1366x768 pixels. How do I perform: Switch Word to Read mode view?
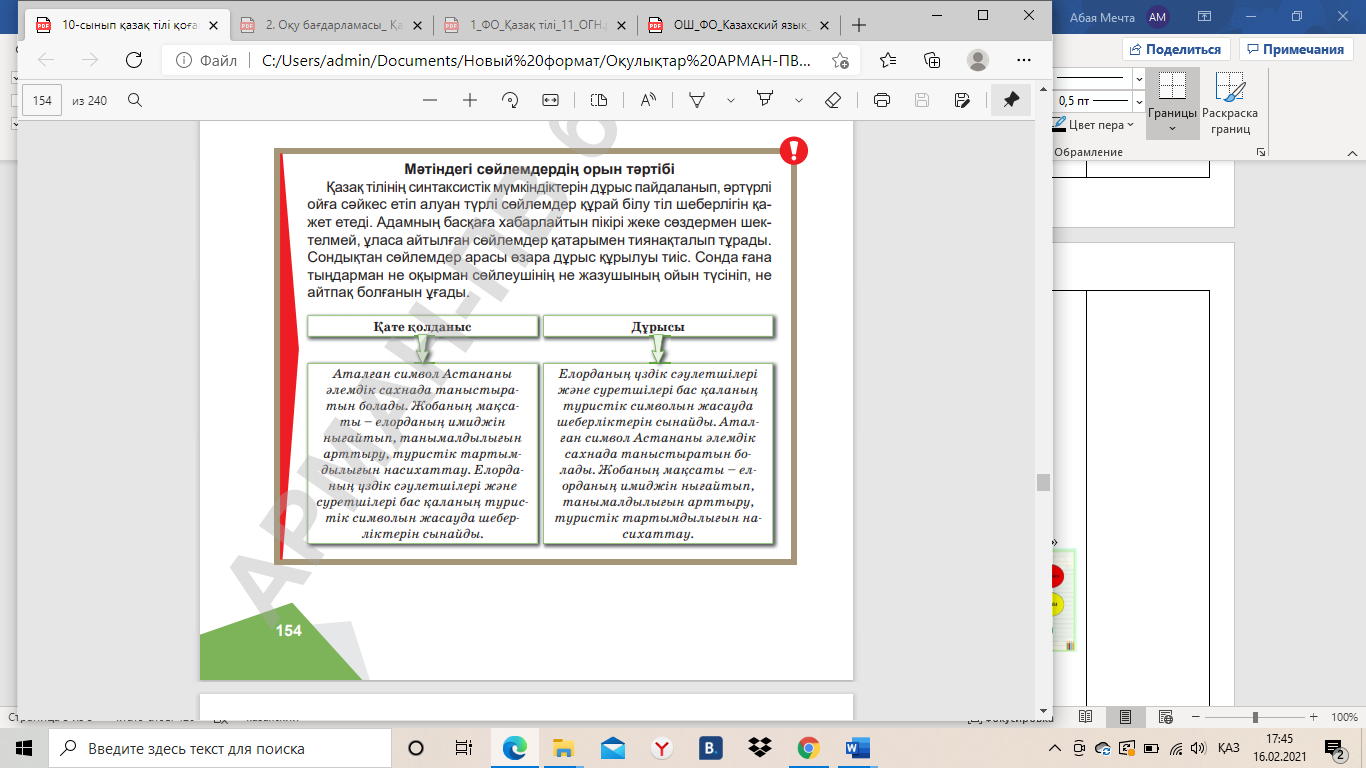1086,717
